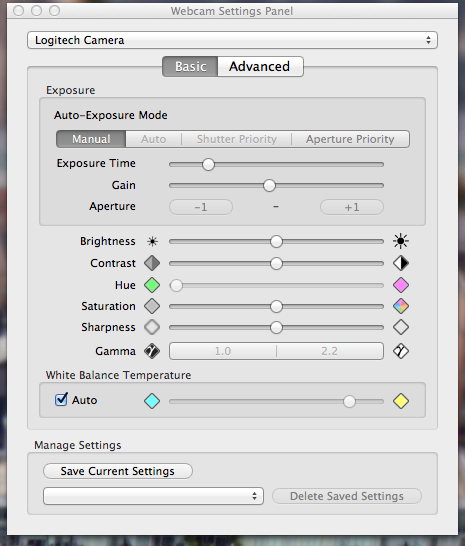The image size is (465, 546).
Task: Click the cyan cool White Balance icon
Action: [x=152, y=401]
